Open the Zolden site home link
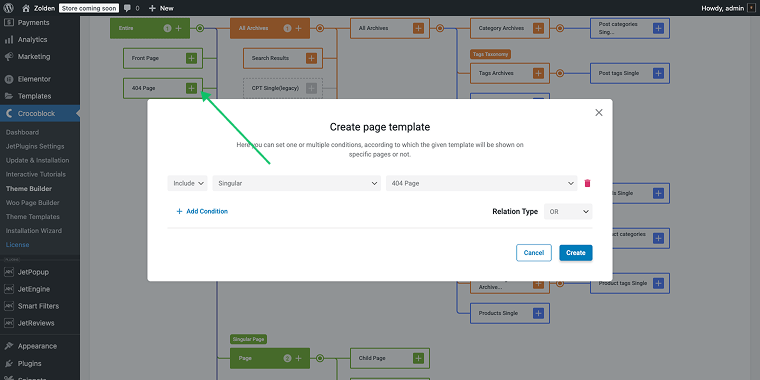The image size is (760, 380). point(38,8)
